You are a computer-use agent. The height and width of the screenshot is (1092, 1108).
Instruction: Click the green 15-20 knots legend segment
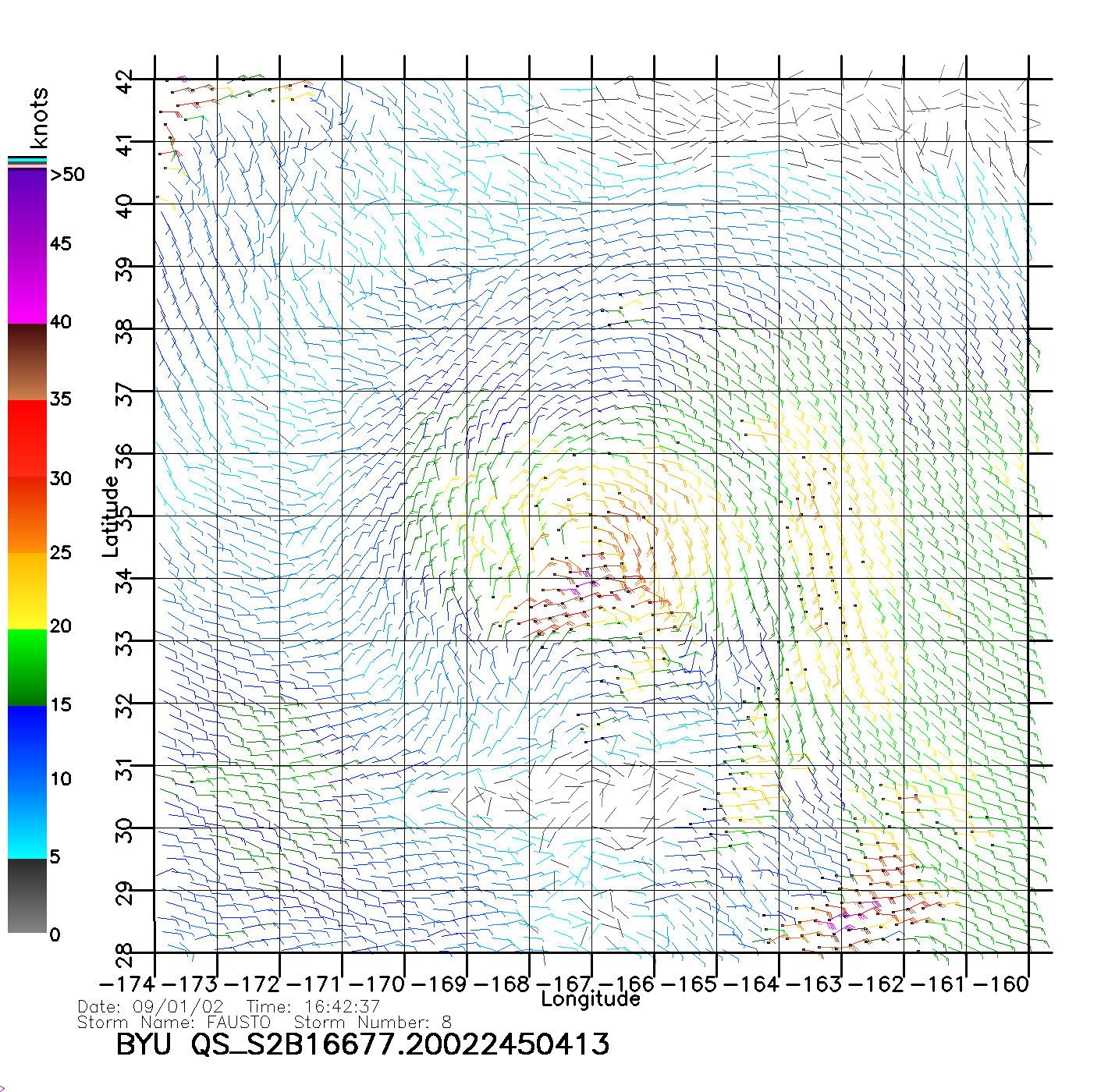coord(27,667)
